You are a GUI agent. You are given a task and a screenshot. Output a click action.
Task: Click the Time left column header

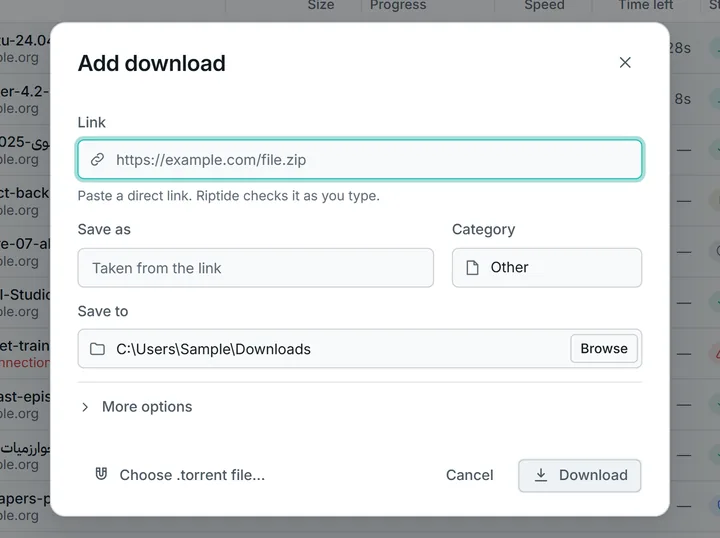click(x=646, y=5)
